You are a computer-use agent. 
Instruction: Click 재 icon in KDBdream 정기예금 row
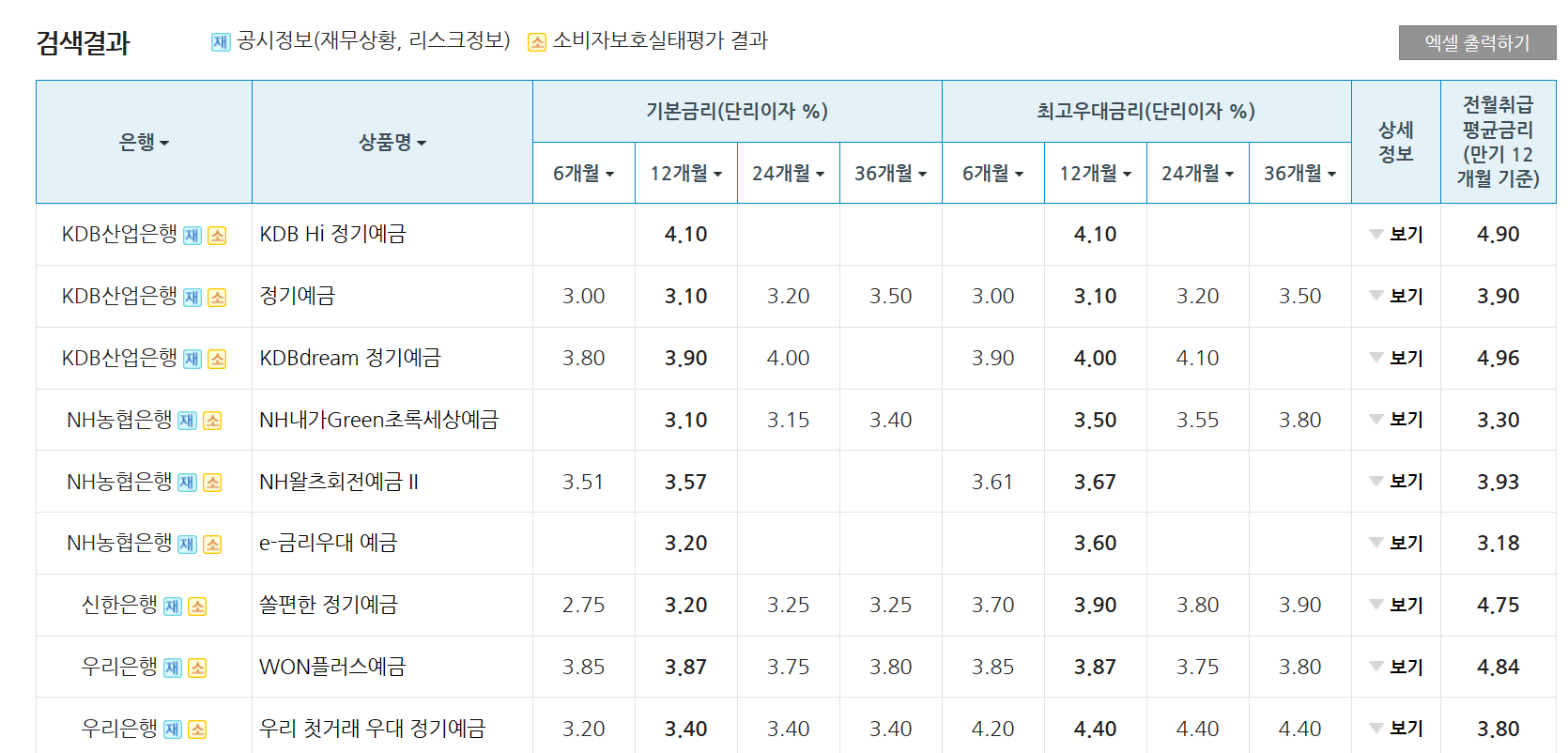click(192, 360)
